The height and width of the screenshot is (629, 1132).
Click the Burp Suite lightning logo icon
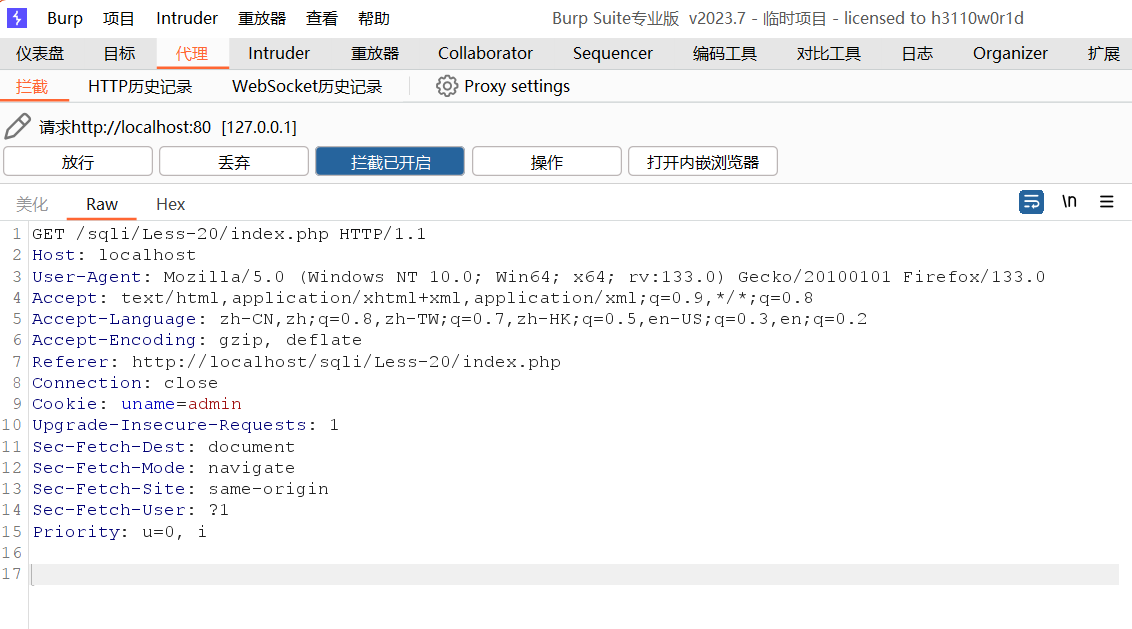coord(17,18)
